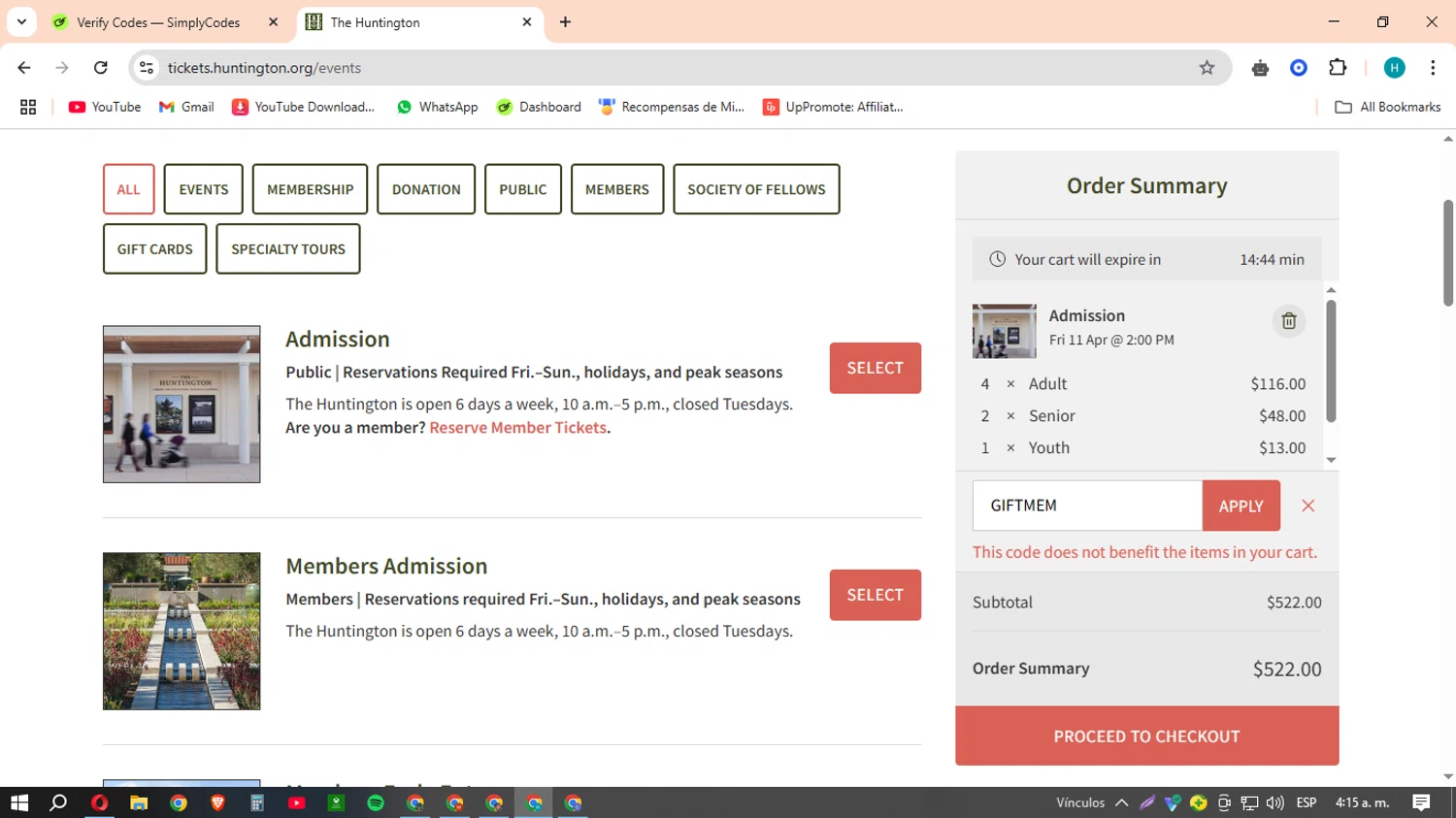Filter by PUBLIC
Viewport: 1456px width, 818px height.
(523, 189)
